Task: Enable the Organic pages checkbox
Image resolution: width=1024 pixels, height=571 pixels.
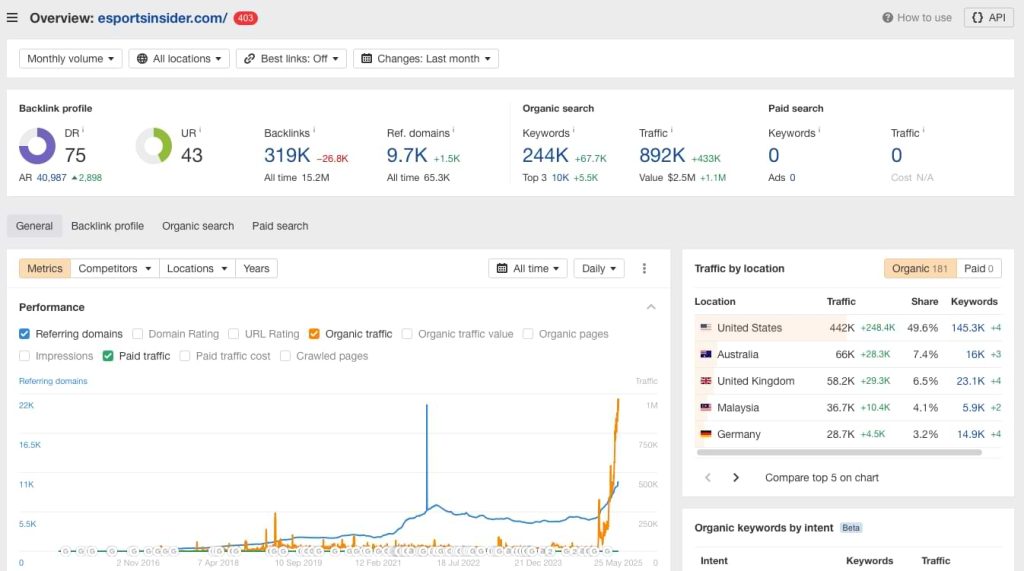Action: [x=528, y=334]
